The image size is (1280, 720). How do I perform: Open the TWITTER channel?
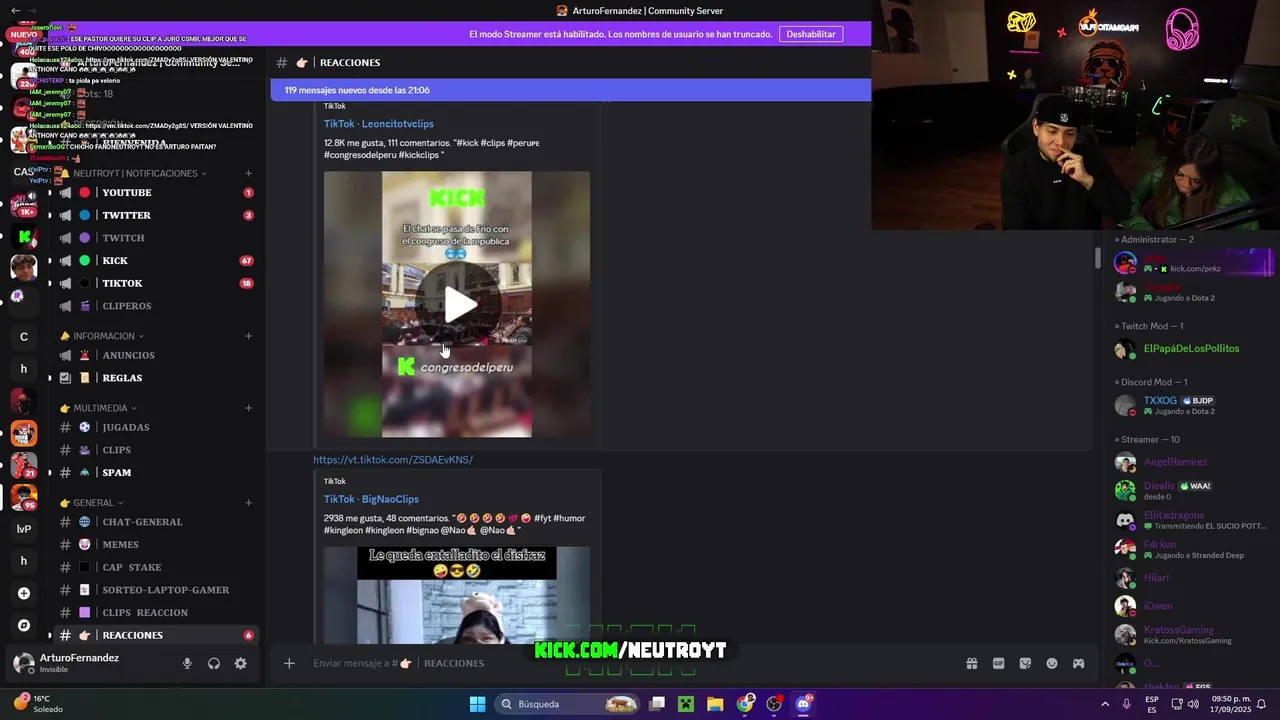(x=127, y=215)
